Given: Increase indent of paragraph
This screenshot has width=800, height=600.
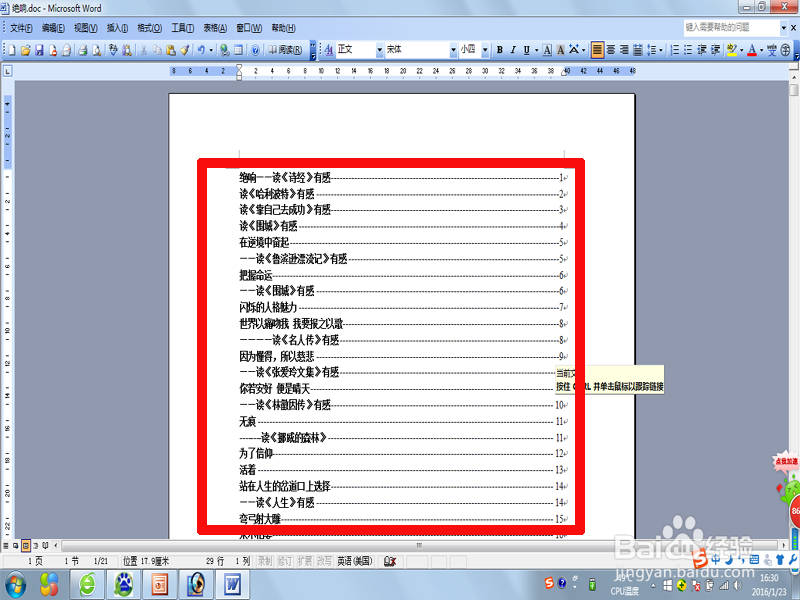Looking at the screenshot, I should pos(715,50).
